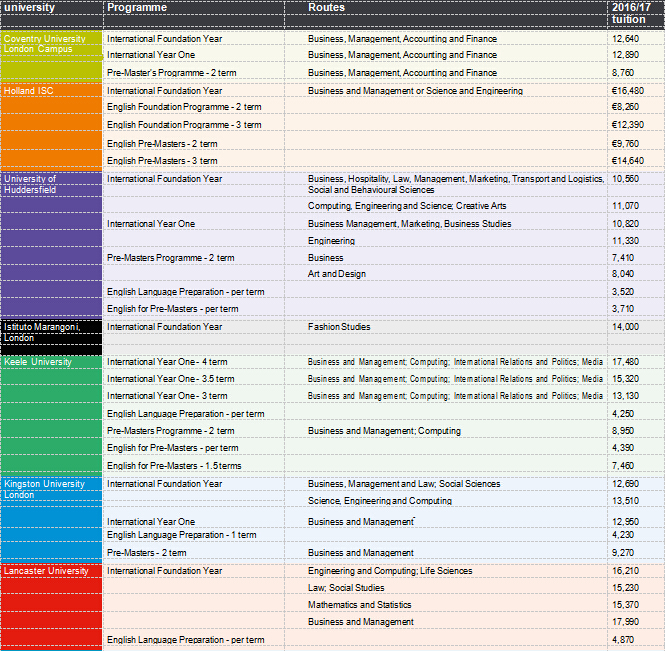
Task: Click the tuition value 11,070
Action: point(625,206)
